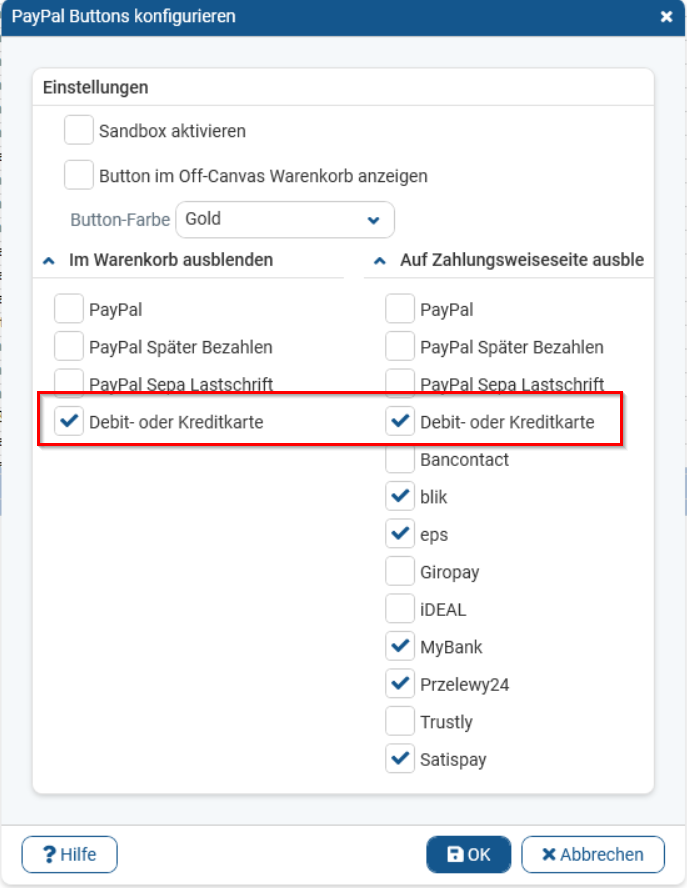The height and width of the screenshot is (888, 687).
Task: Disable the Przelewy24 checkbox
Action: [x=400, y=684]
